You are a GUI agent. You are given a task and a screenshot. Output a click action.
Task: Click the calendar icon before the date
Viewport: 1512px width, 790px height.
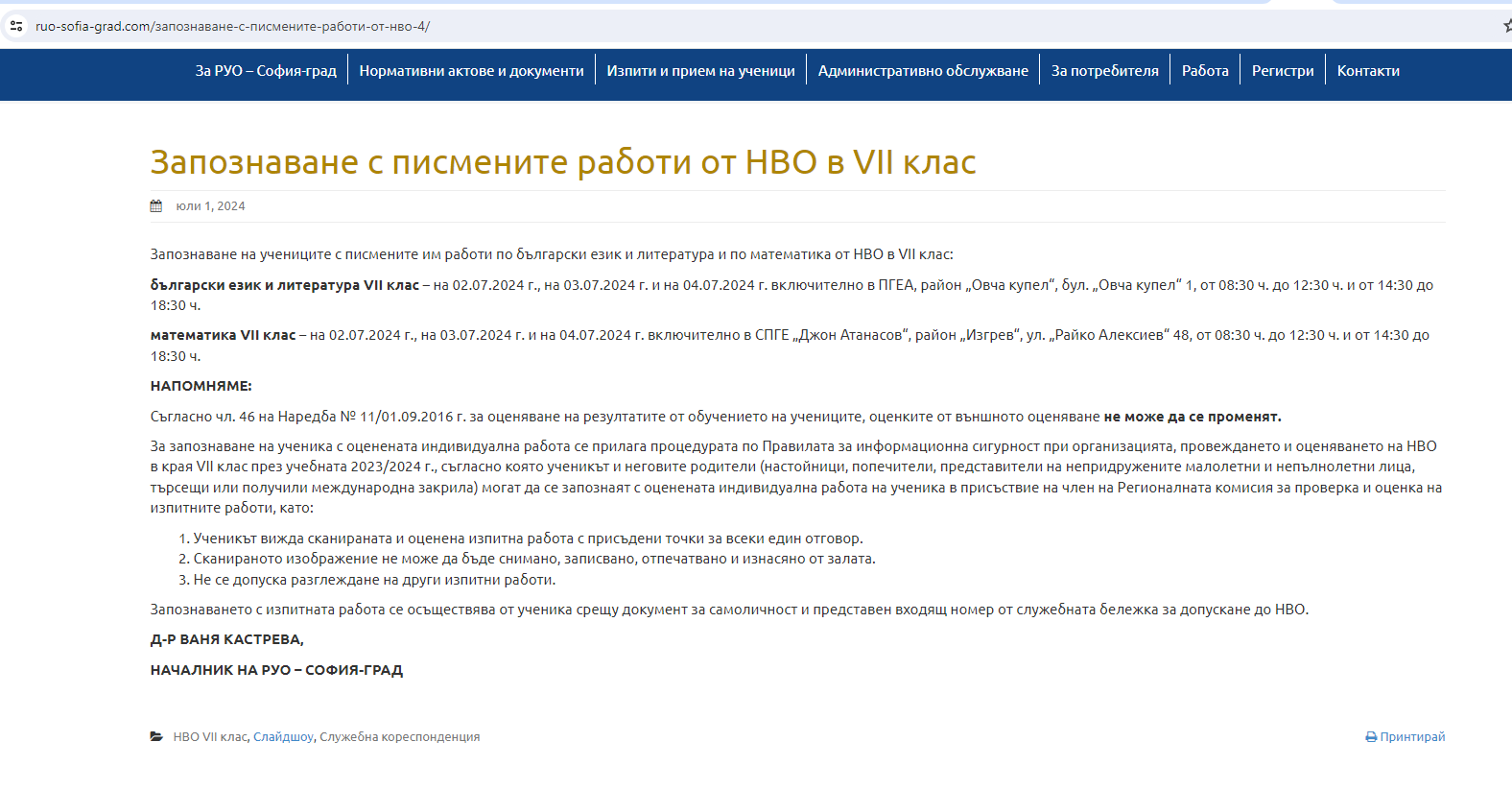pyautogui.click(x=156, y=206)
